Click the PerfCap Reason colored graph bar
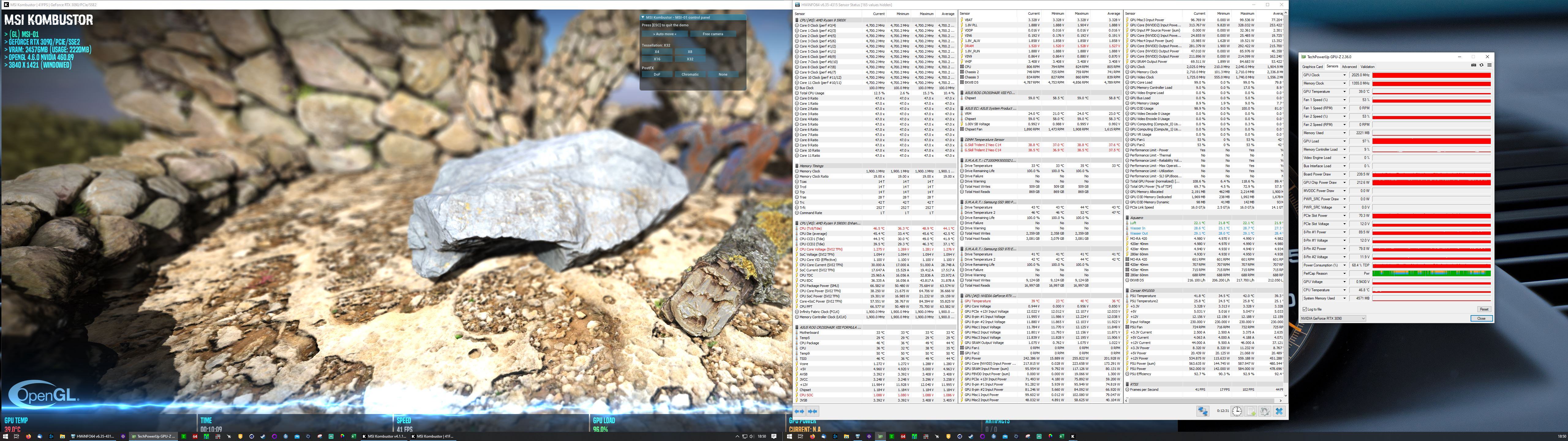This screenshot has width=1568, height=441. (1432, 273)
